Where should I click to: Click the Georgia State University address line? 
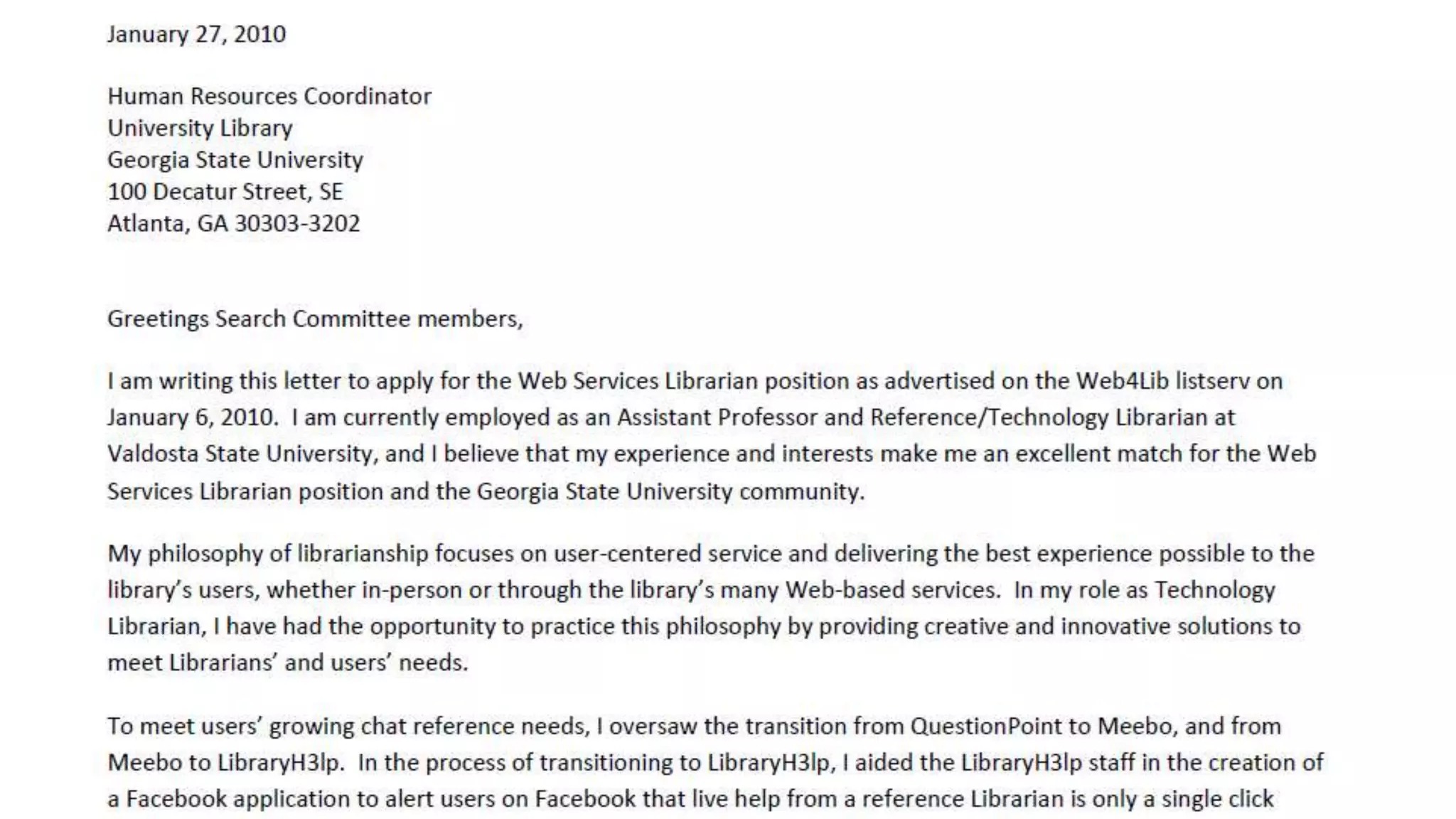[x=235, y=160]
